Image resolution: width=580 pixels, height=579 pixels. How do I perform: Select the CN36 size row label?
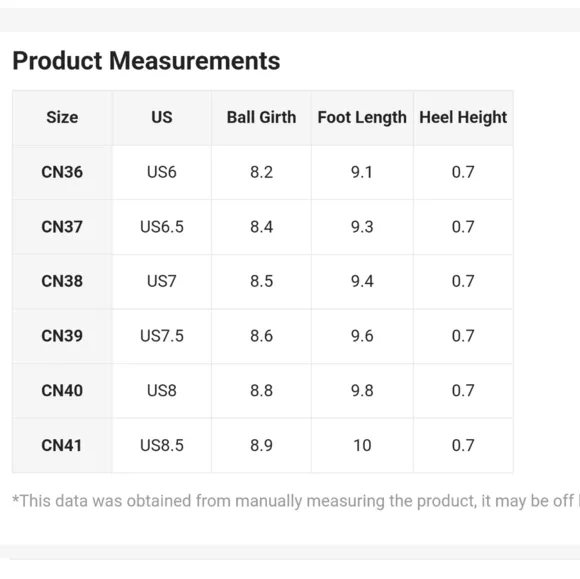tap(62, 172)
